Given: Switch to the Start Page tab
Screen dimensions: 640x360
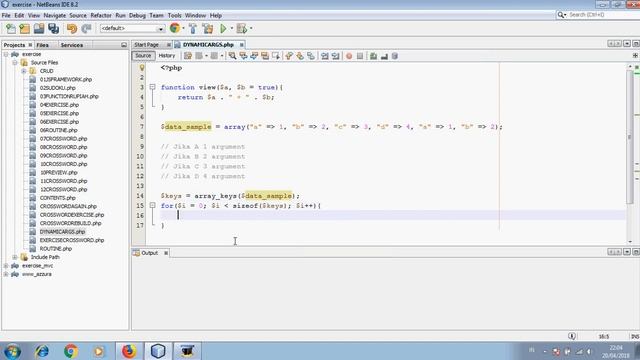Looking at the screenshot, I should pos(147,44).
